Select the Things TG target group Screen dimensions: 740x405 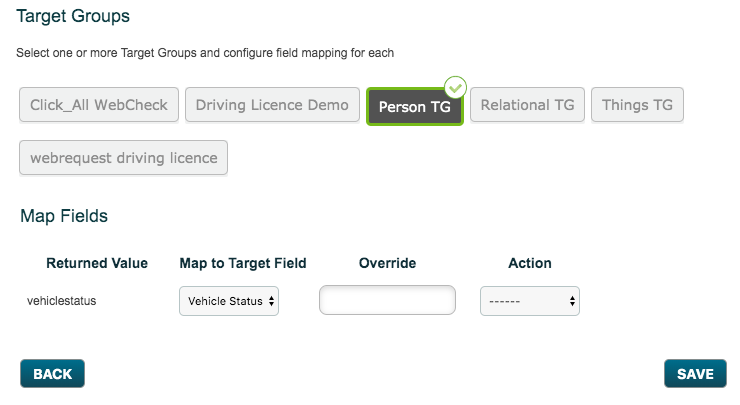[637, 105]
